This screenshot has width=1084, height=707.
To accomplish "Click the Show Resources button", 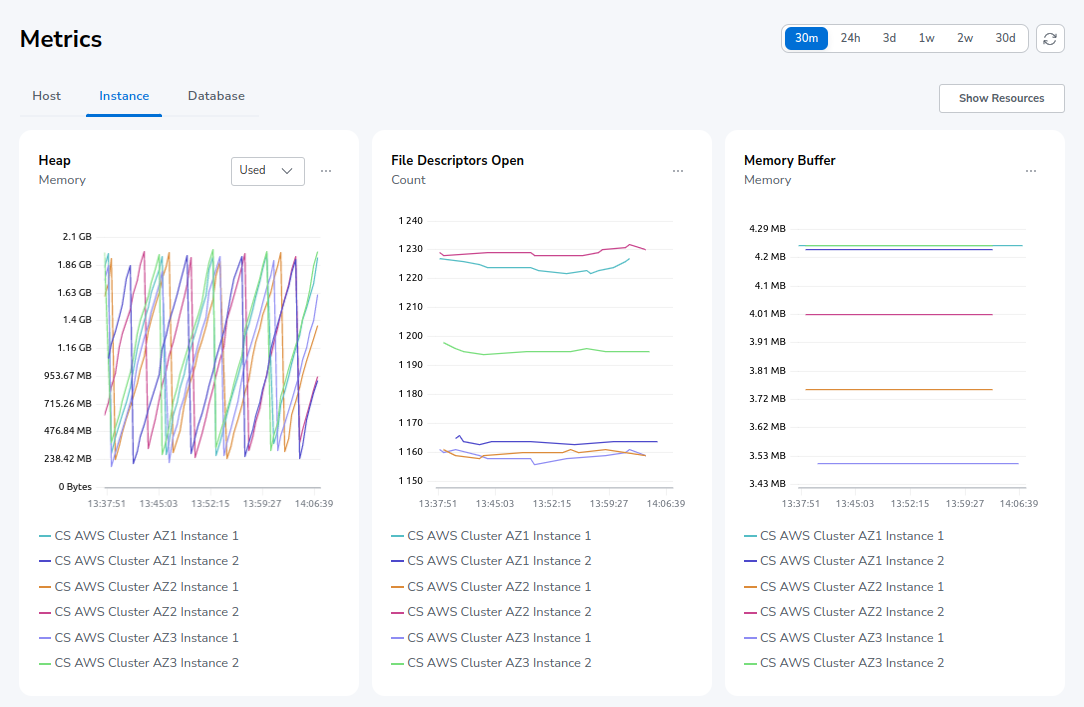I will pos(1001,98).
